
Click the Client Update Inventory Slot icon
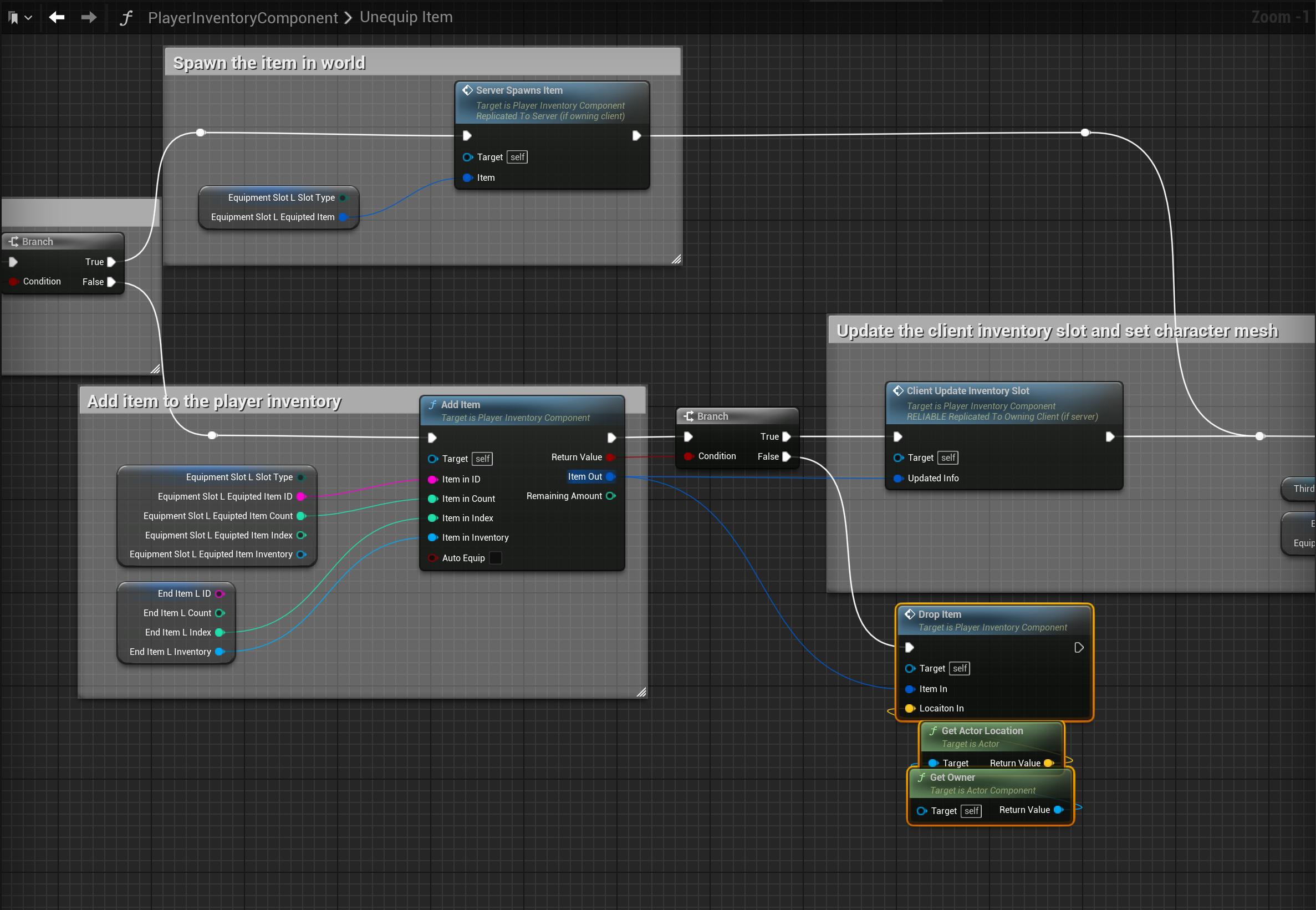pos(898,390)
